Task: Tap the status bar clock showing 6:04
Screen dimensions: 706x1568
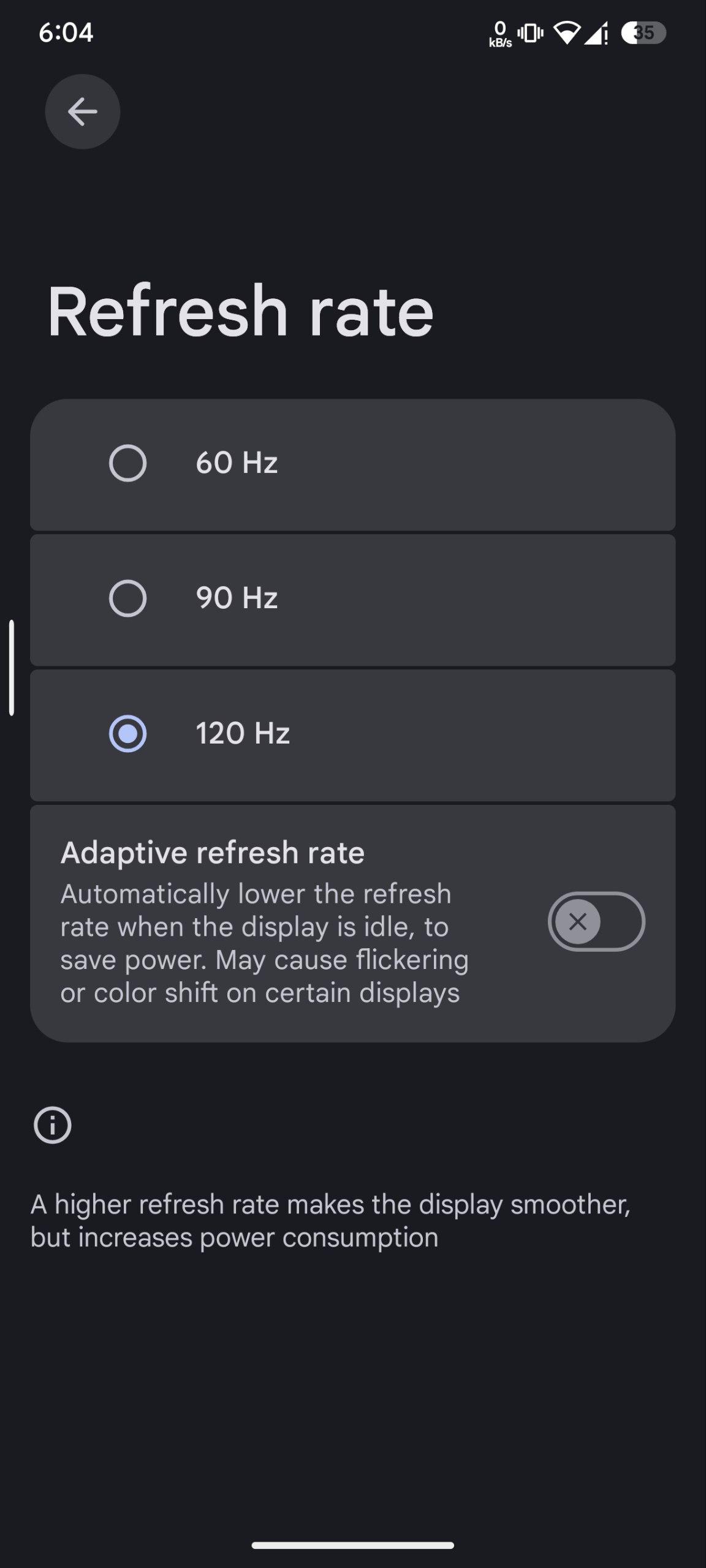Action: click(66, 32)
